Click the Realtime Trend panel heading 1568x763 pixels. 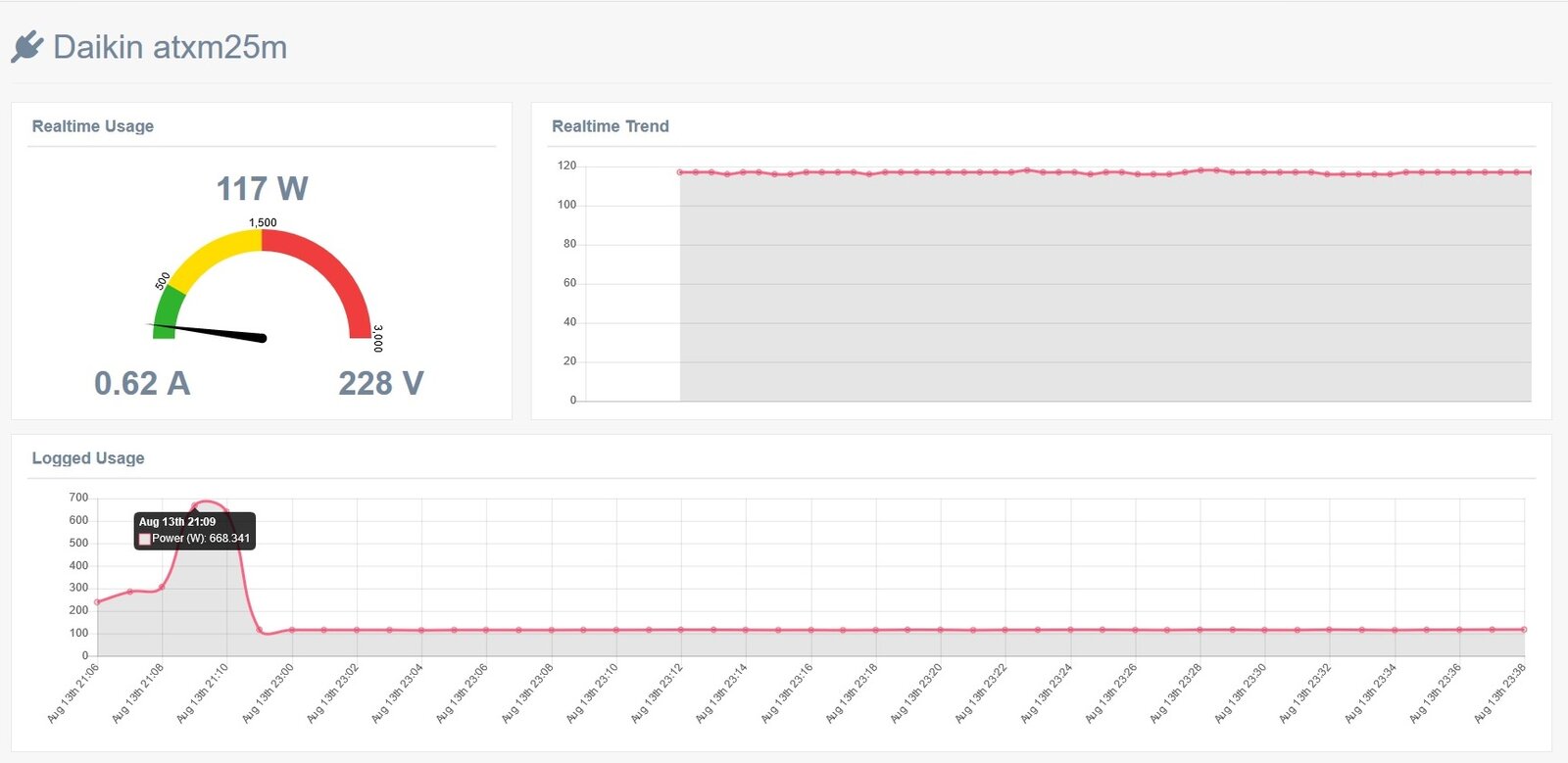tap(611, 126)
